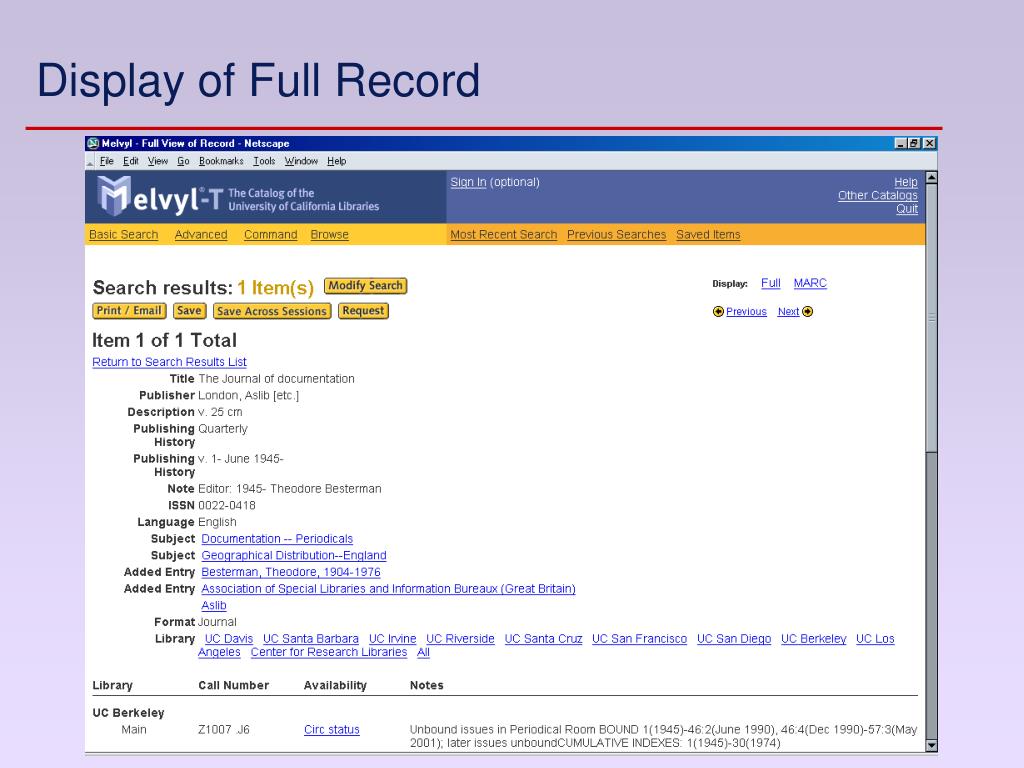Select All libraries link
The width and height of the screenshot is (1024, 768).
423,652
